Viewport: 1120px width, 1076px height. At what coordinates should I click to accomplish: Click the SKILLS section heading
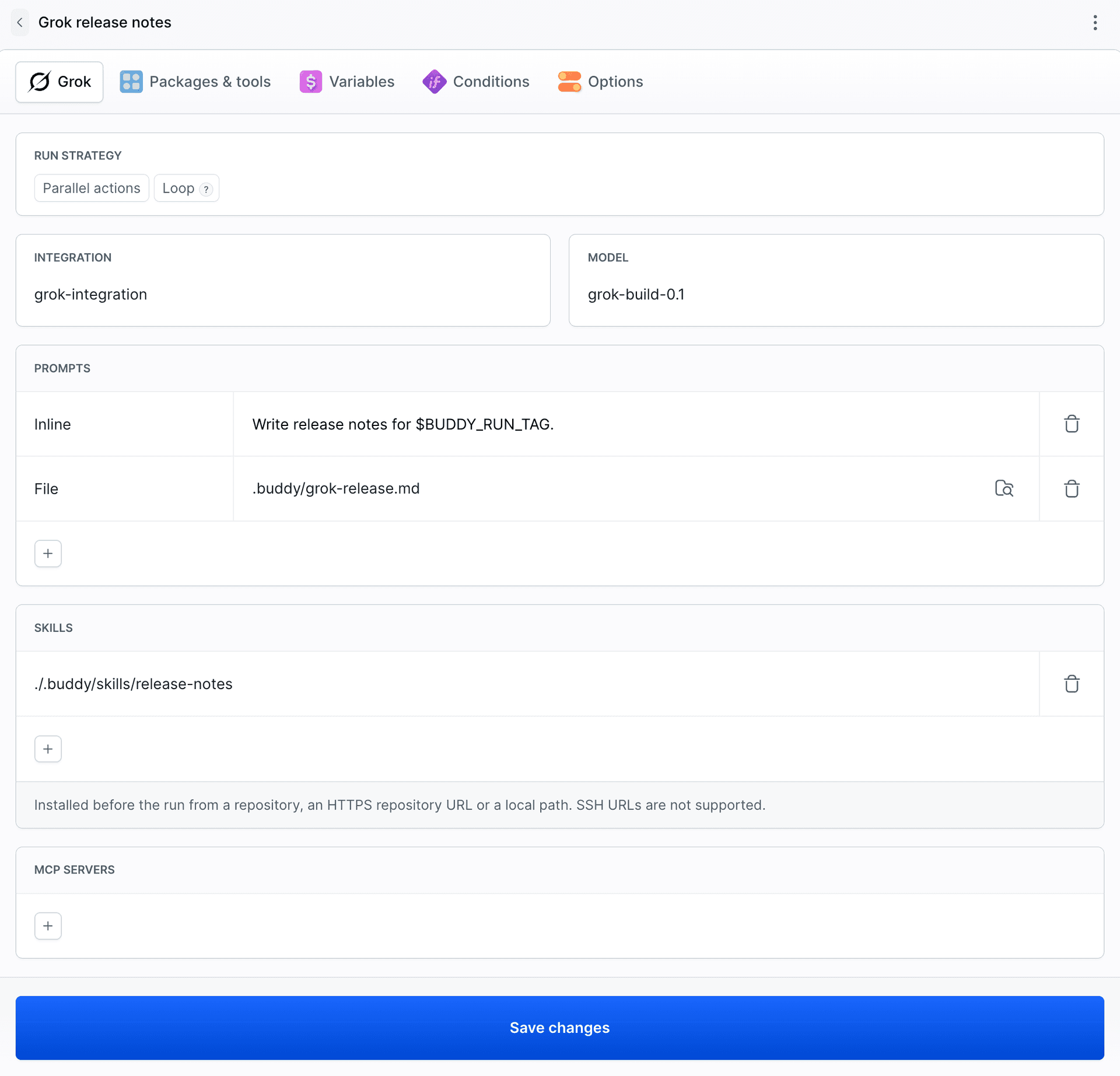tap(54, 628)
